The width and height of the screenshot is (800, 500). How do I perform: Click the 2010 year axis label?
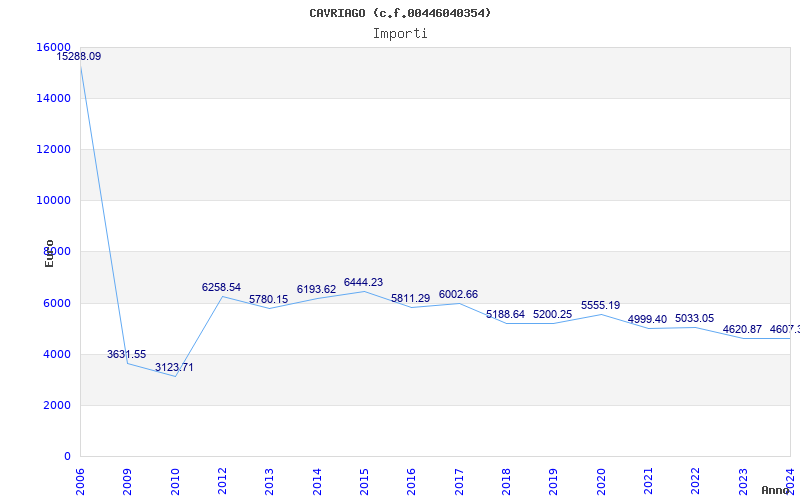174,482
